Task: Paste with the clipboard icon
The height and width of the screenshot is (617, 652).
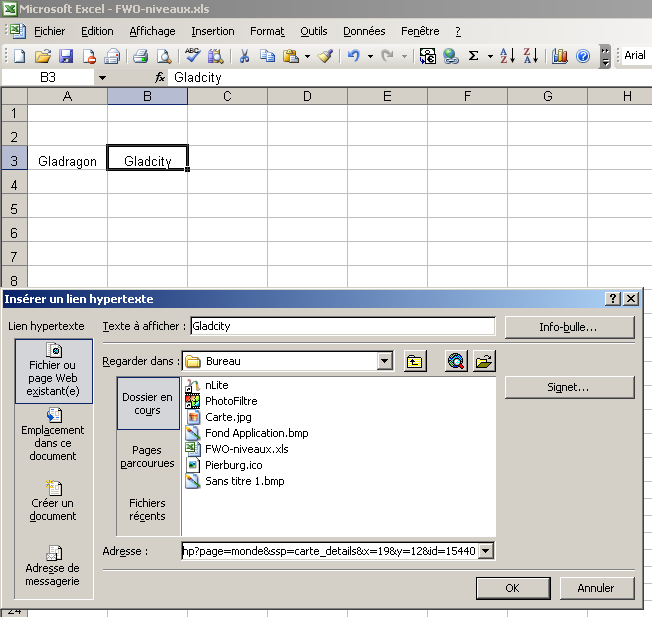Action: pos(291,56)
